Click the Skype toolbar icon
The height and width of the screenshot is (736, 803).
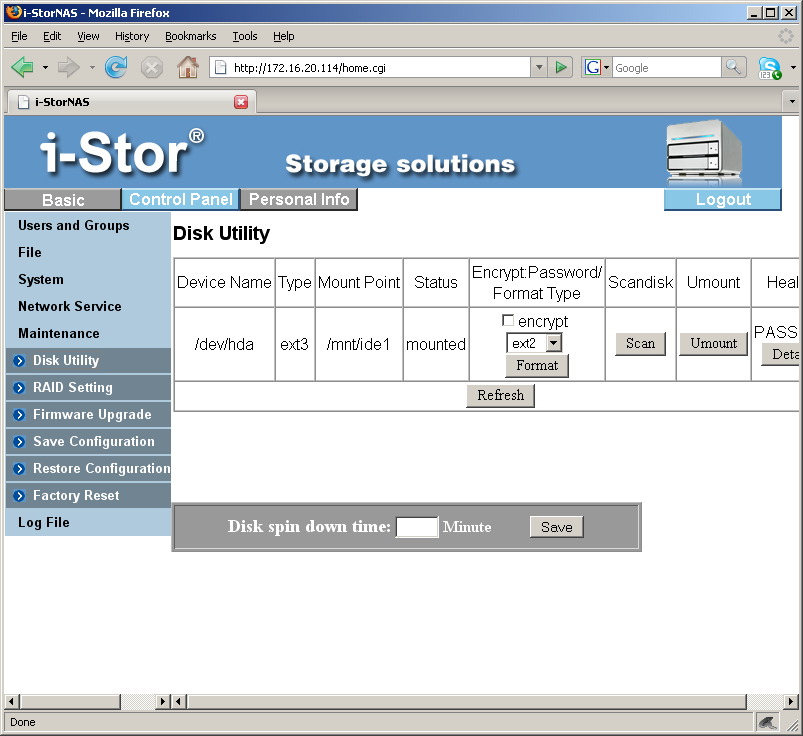770,68
